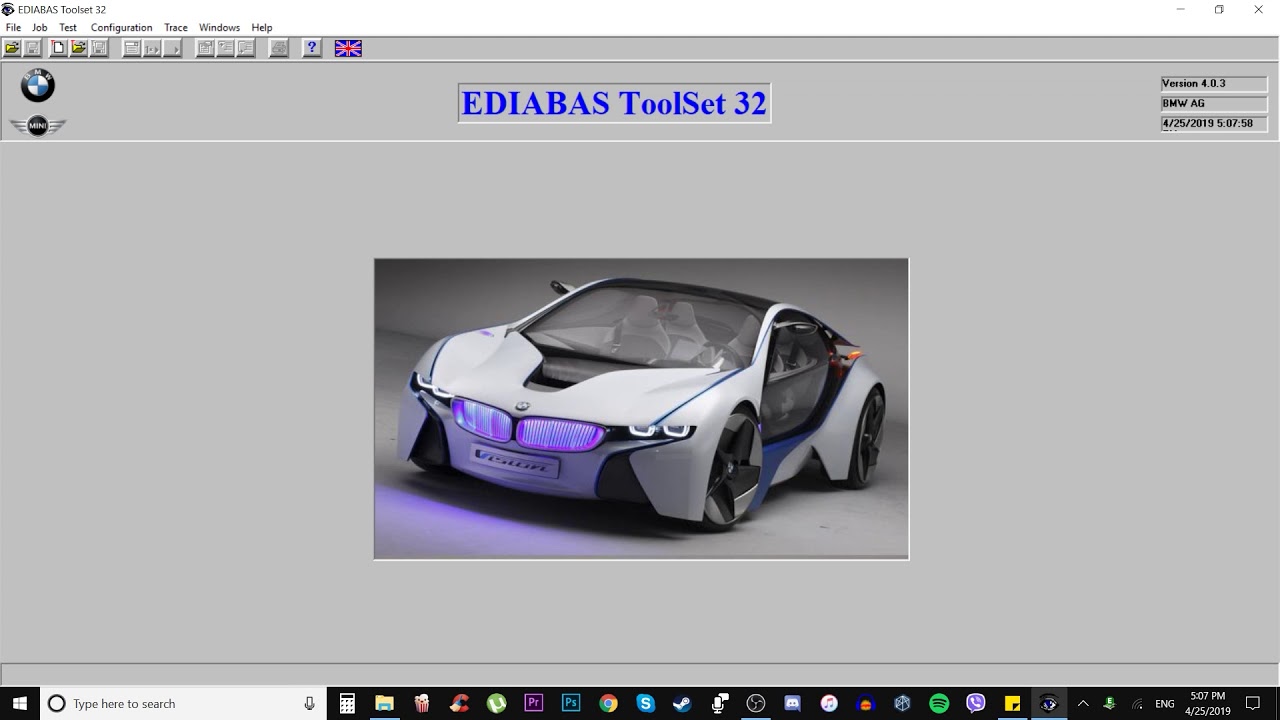Click the BMW concept car image
This screenshot has height=720, width=1280.
pos(641,409)
